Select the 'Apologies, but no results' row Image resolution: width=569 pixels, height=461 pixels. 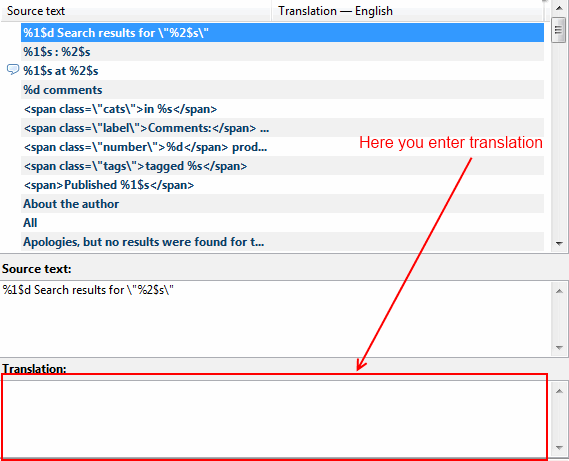(282, 241)
